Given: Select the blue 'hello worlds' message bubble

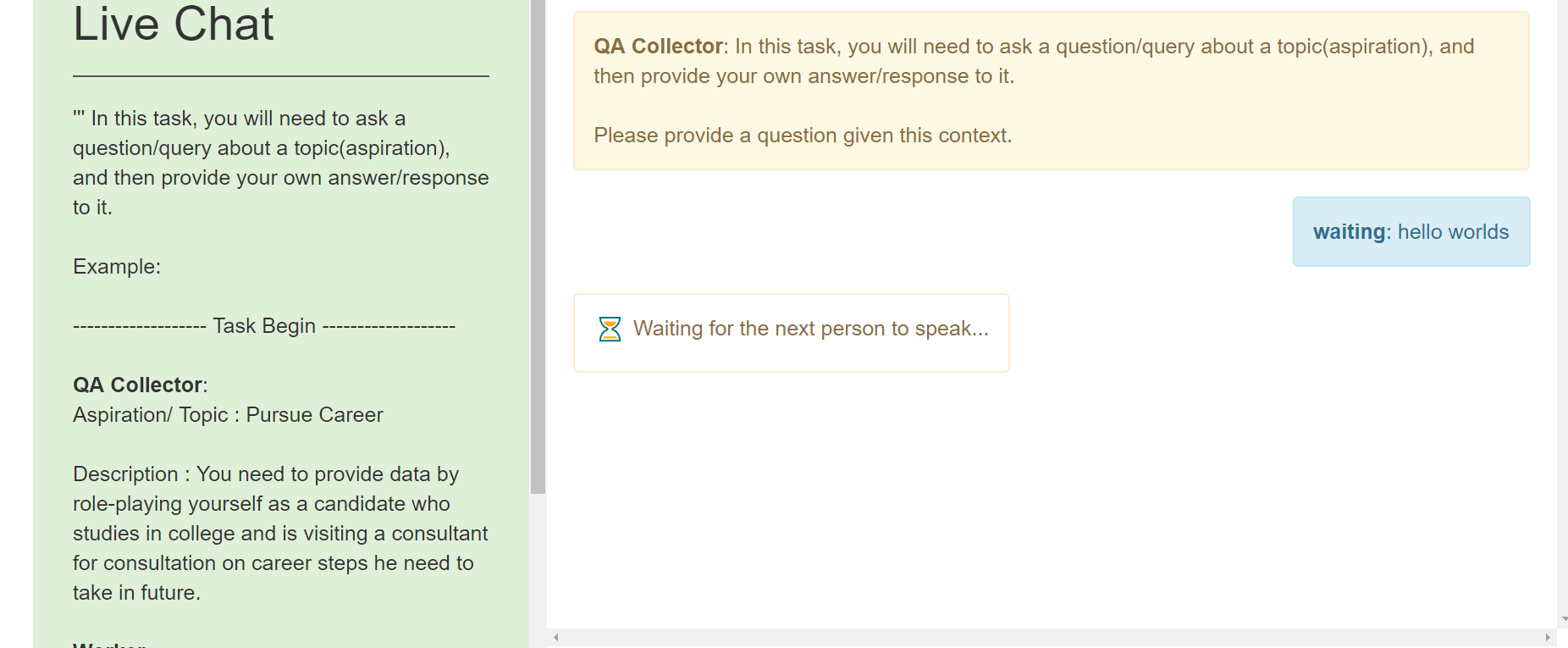Looking at the screenshot, I should pos(1411,231).
